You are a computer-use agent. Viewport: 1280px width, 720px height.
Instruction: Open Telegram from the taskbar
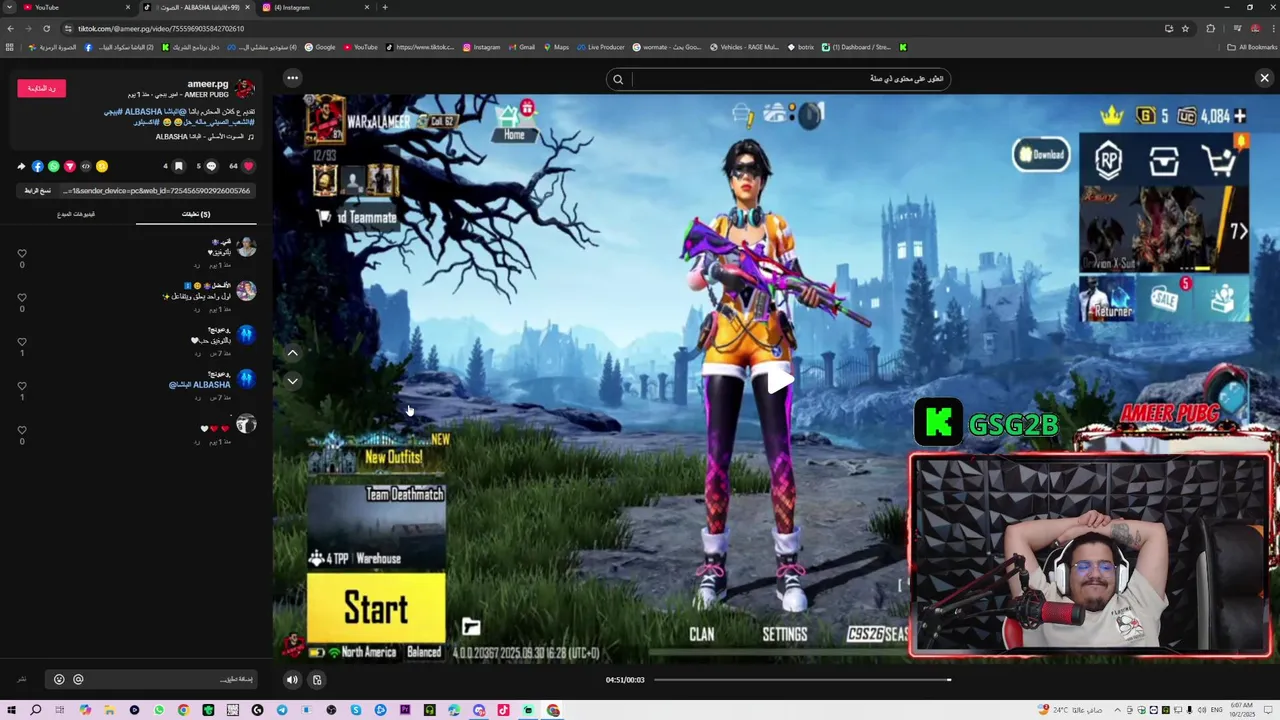click(x=282, y=710)
